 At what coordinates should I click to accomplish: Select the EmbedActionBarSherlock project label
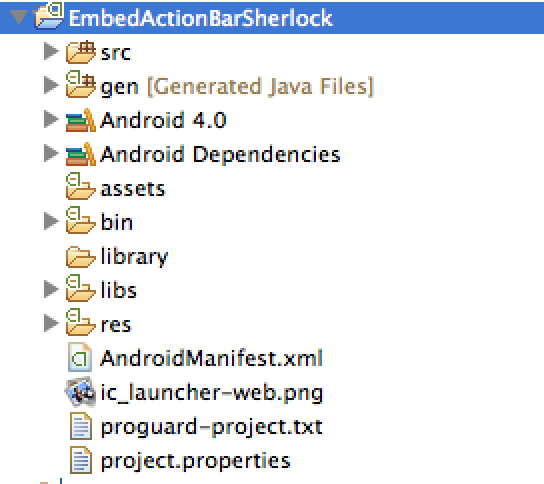coord(201,18)
